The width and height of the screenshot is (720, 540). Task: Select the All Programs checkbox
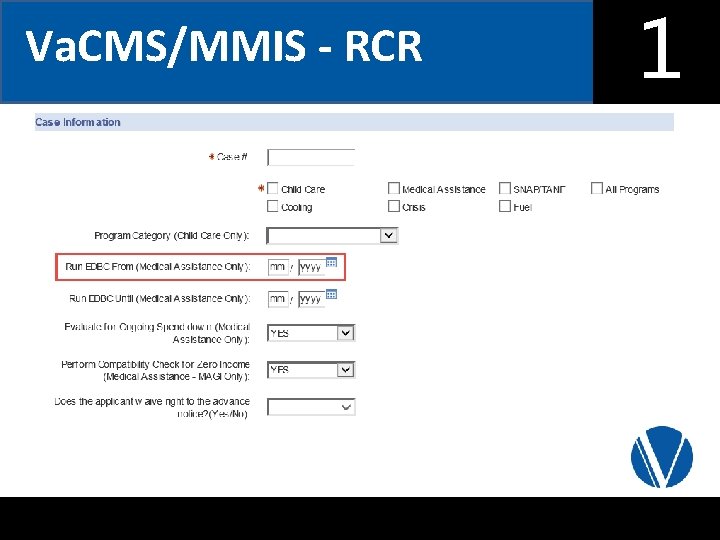point(596,188)
